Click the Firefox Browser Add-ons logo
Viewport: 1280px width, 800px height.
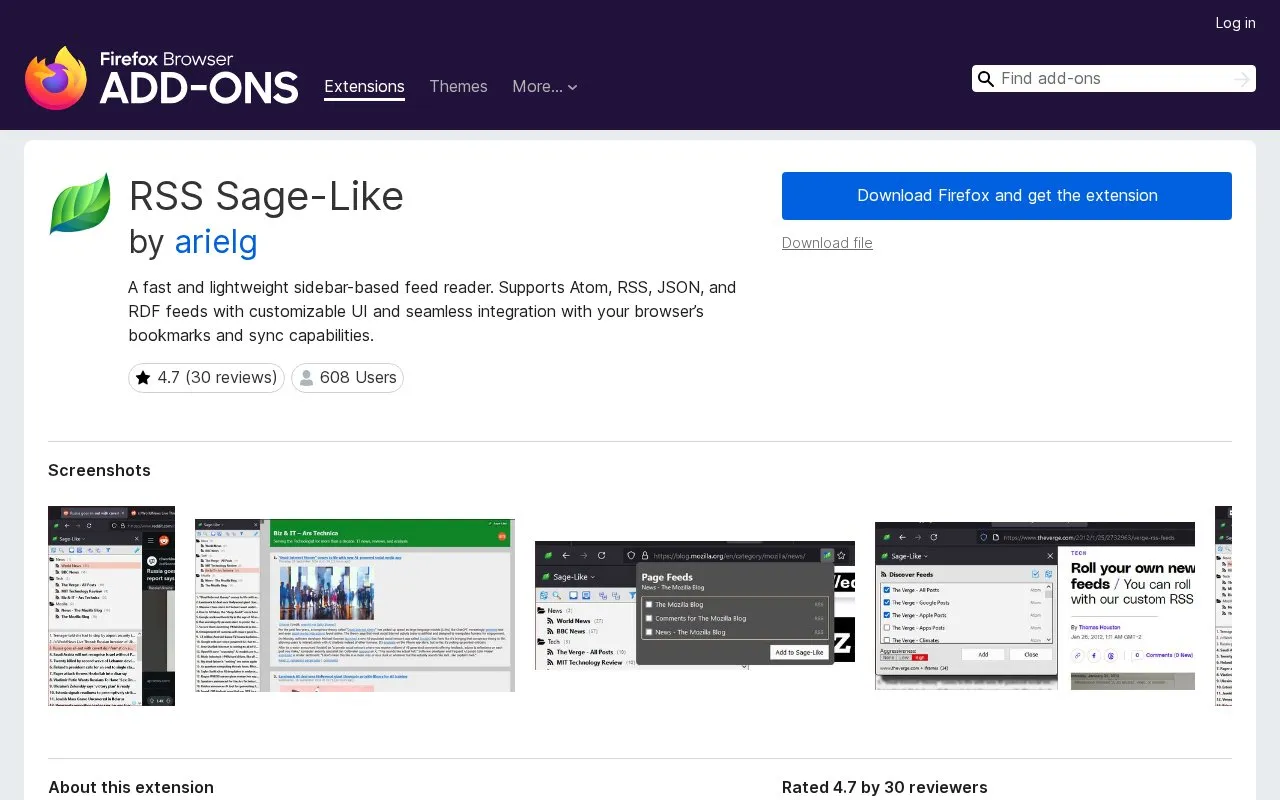tap(162, 78)
